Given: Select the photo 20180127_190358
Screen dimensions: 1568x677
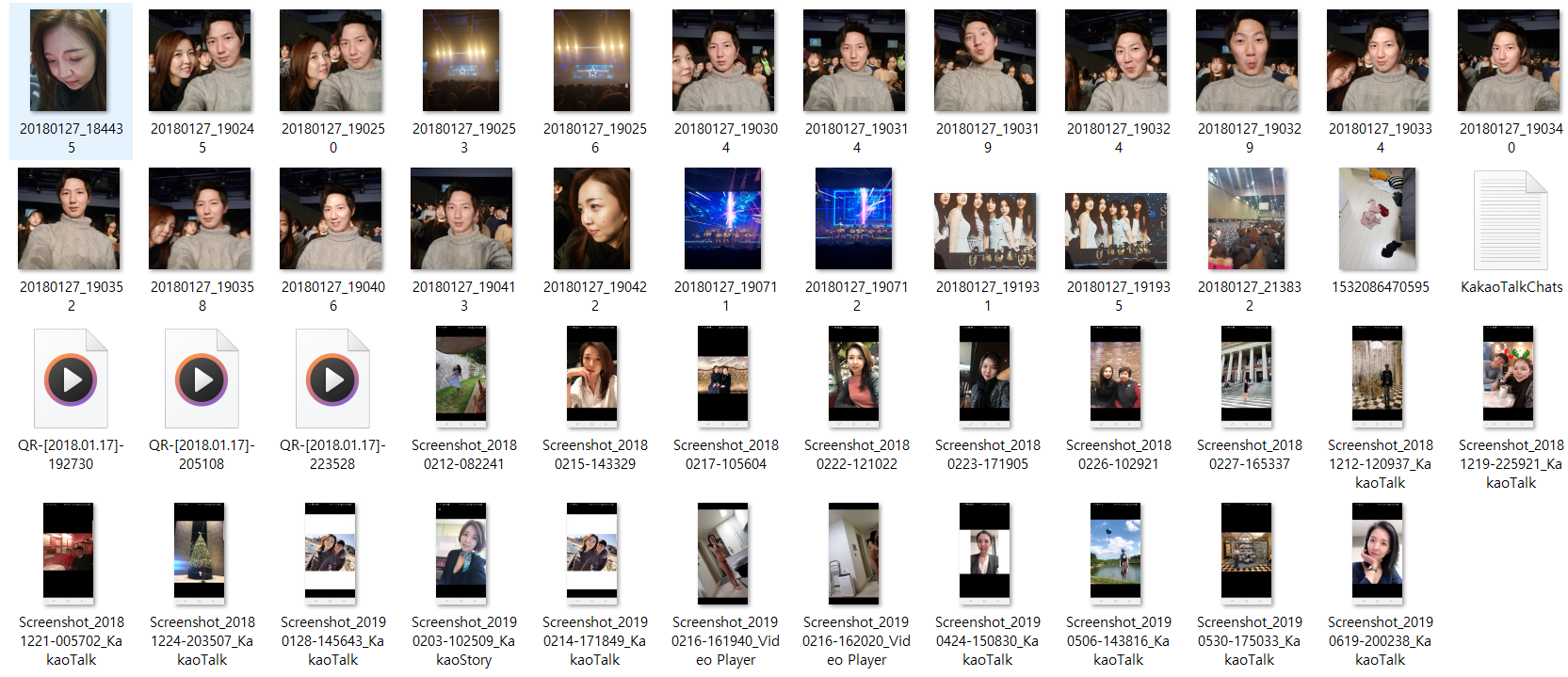Looking at the screenshot, I should pyautogui.click(x=201, y=218).
